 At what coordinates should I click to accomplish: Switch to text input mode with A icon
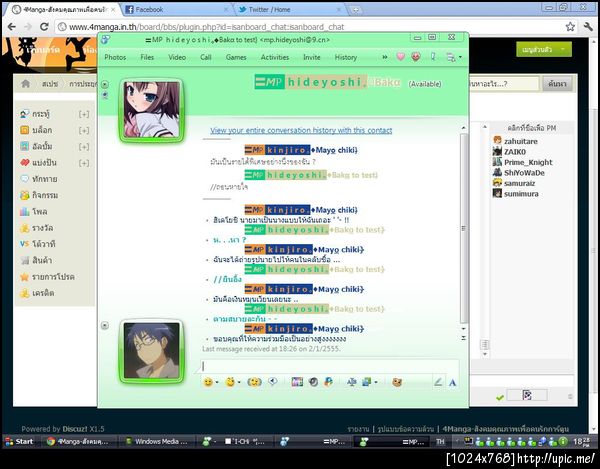(452, 382)
